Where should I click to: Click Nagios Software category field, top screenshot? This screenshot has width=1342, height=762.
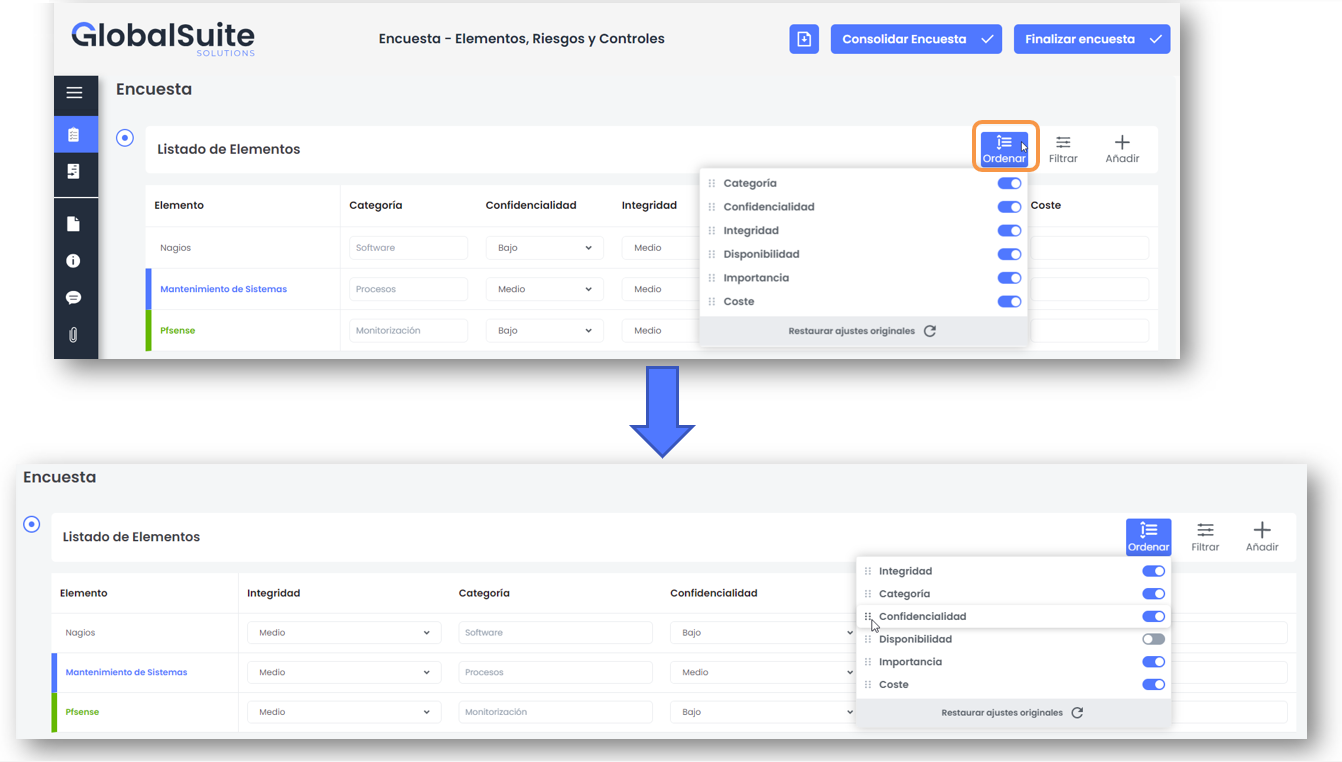point(408,248)
